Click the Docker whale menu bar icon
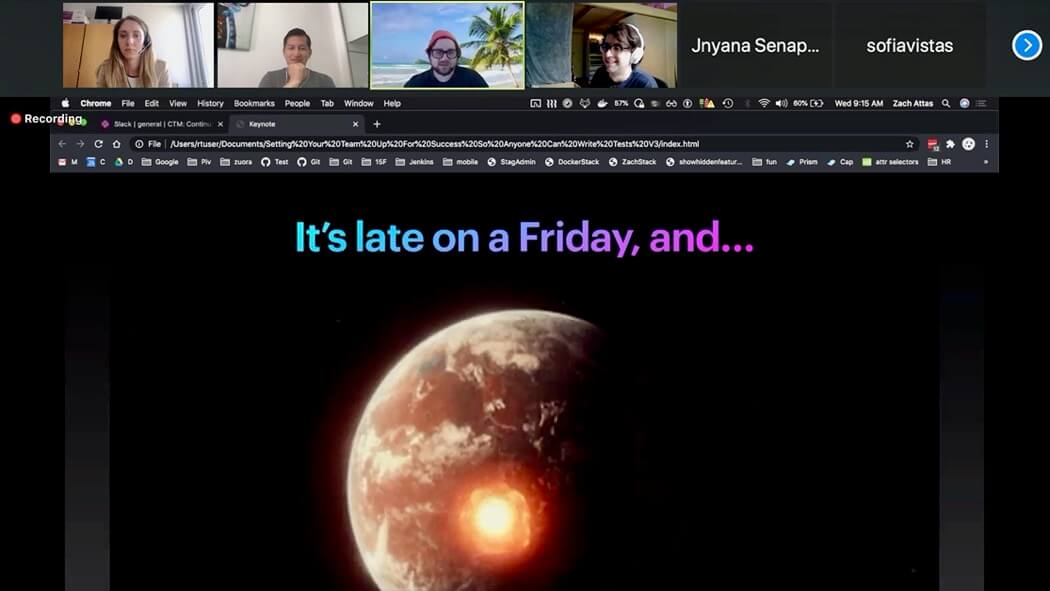This screenshot has height=591, width=1050. [602, 104]
